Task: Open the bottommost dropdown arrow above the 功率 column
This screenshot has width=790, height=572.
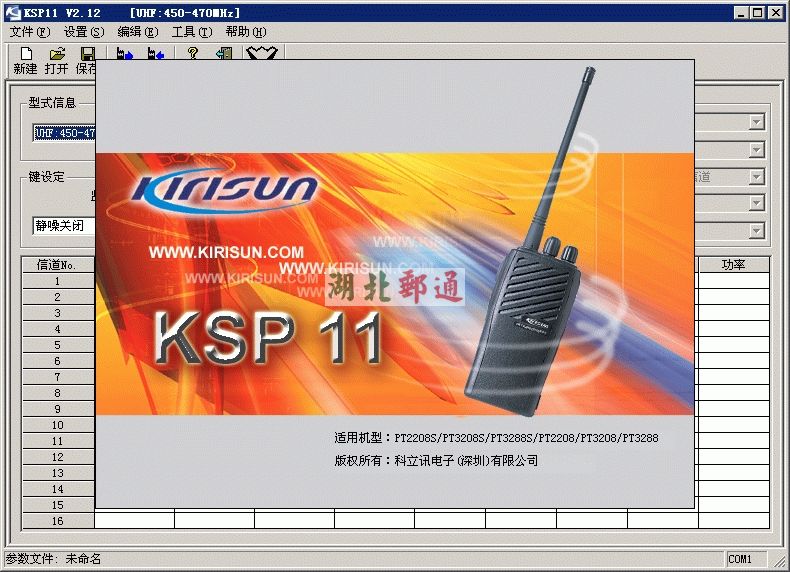Action: pos(756,231)
